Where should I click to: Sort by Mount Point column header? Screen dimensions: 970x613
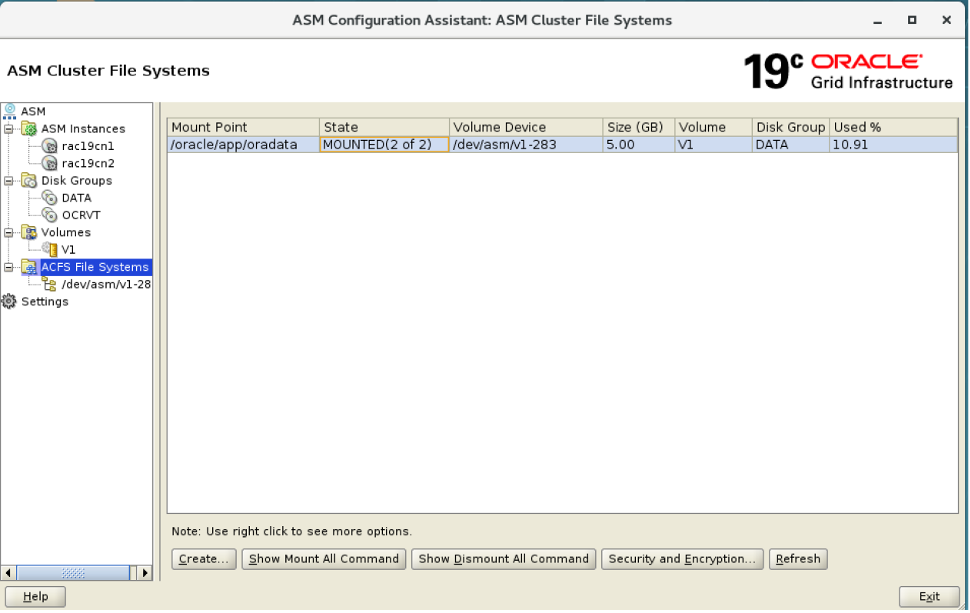pyautogui.click(x=243, y=127)
